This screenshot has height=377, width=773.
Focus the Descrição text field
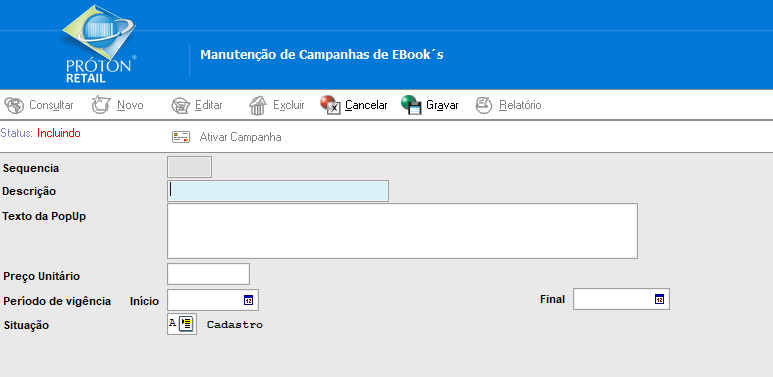click(278, 191)
